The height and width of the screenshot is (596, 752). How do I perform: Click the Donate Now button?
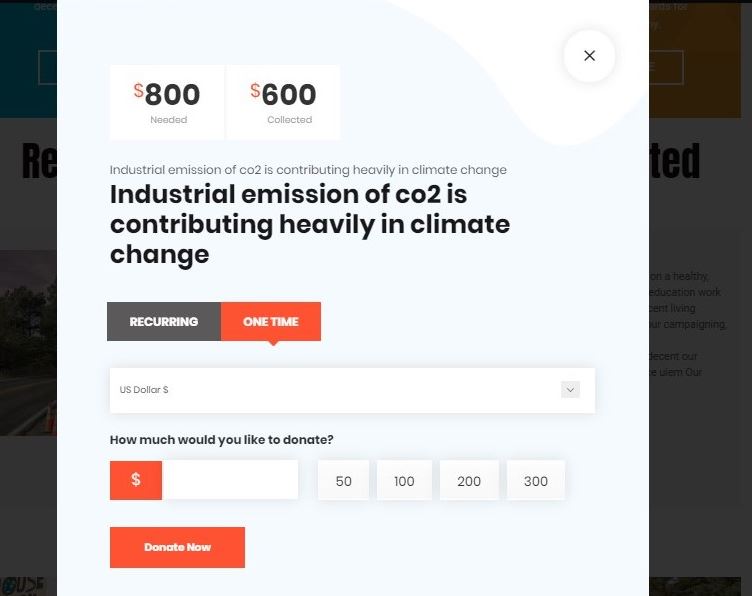(177, 547)
